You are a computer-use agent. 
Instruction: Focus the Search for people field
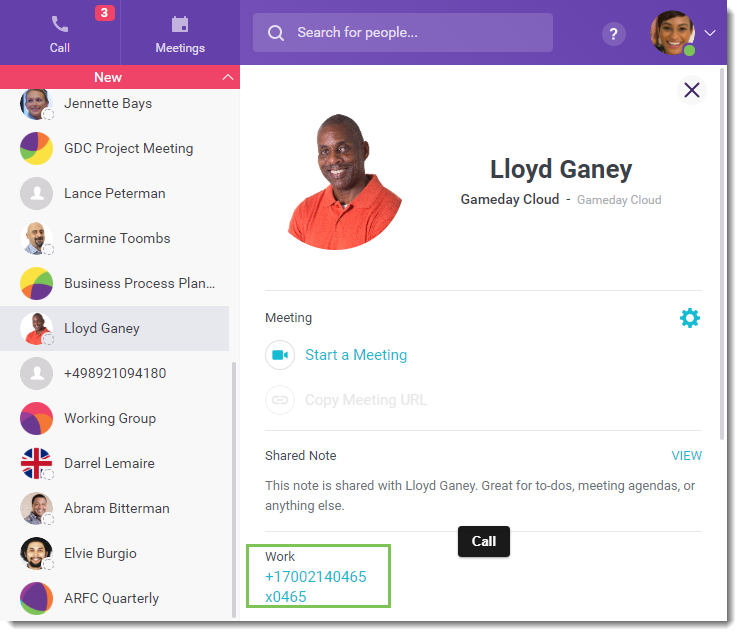click(403, 33)
